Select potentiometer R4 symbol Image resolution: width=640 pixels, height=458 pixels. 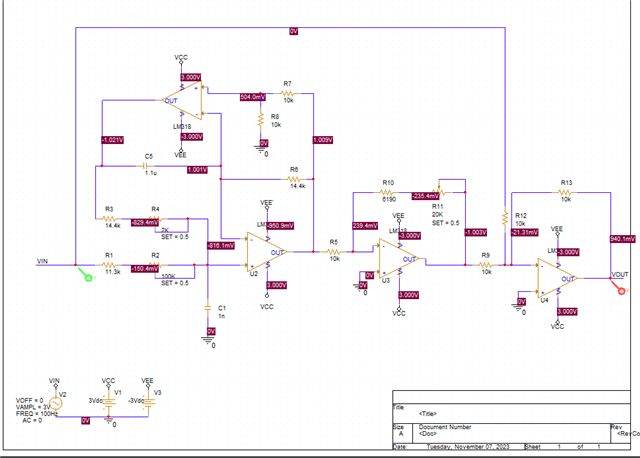coord(155,219)
